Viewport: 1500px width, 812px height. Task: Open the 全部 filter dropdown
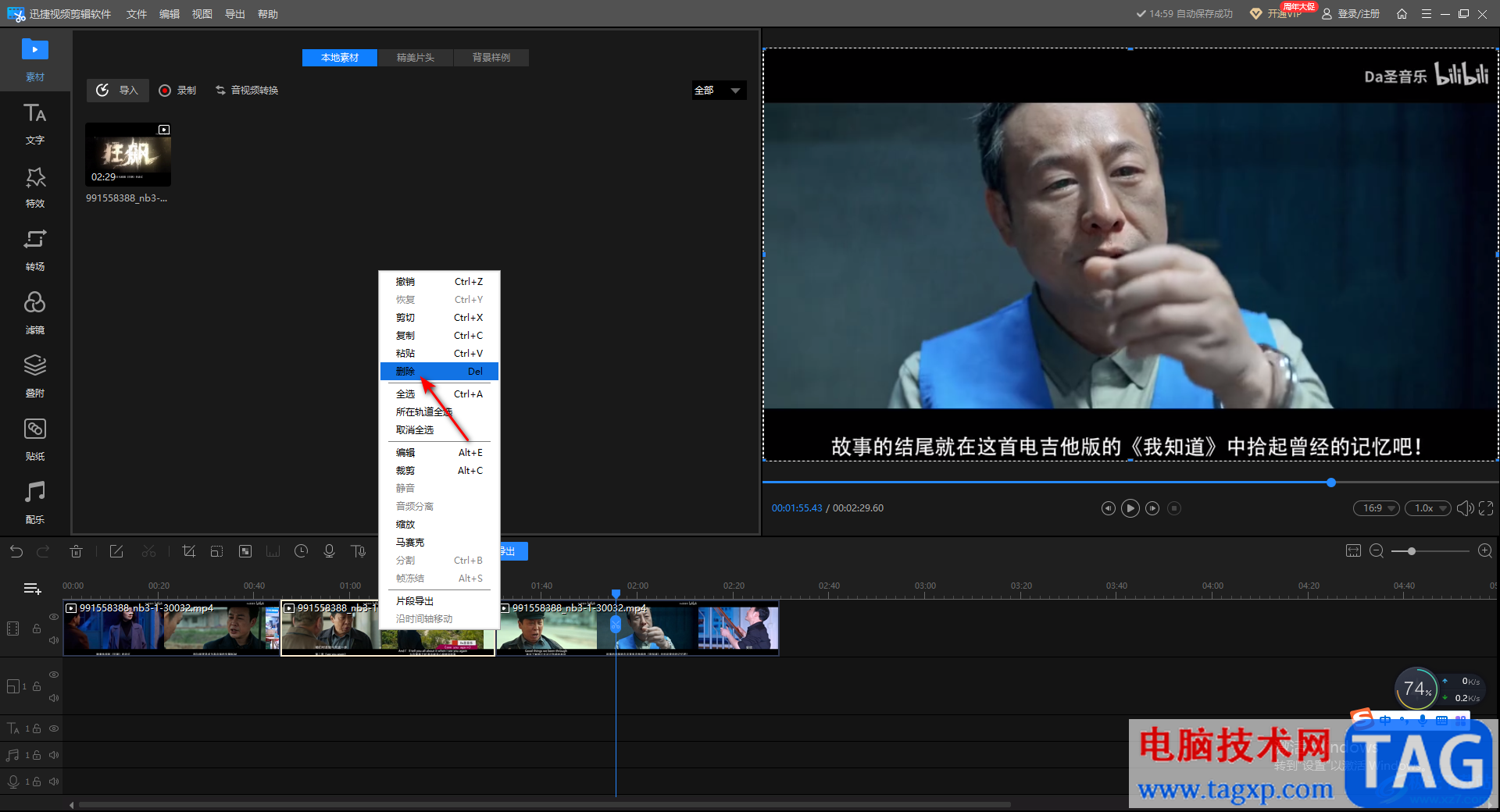pyautogui.click(x=719, y=91)
